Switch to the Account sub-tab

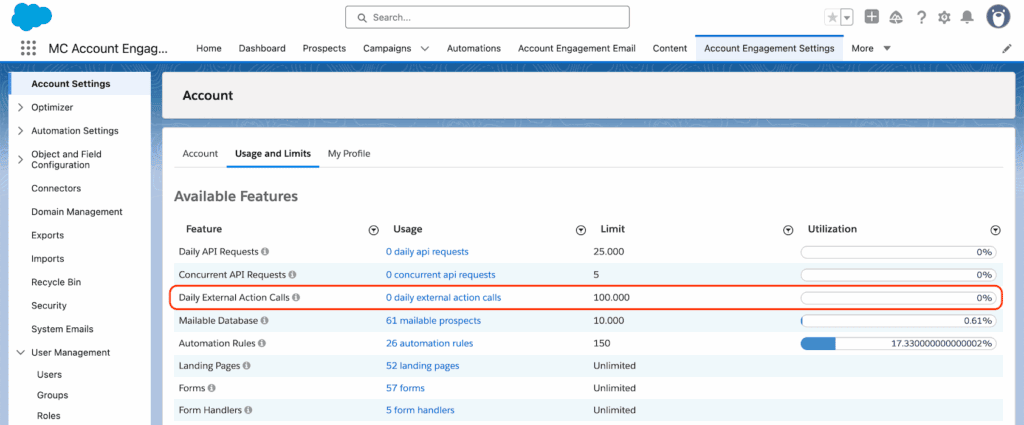point(200,153)
